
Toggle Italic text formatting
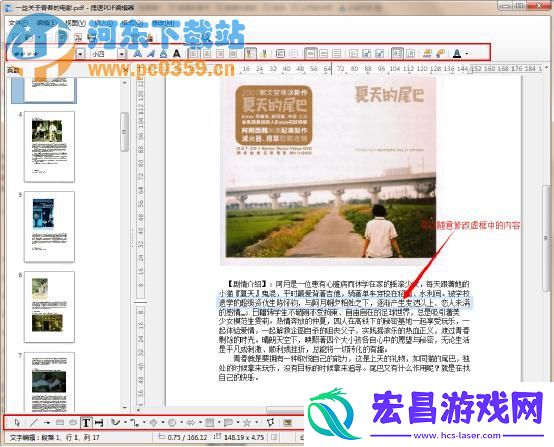pos(151,54)
